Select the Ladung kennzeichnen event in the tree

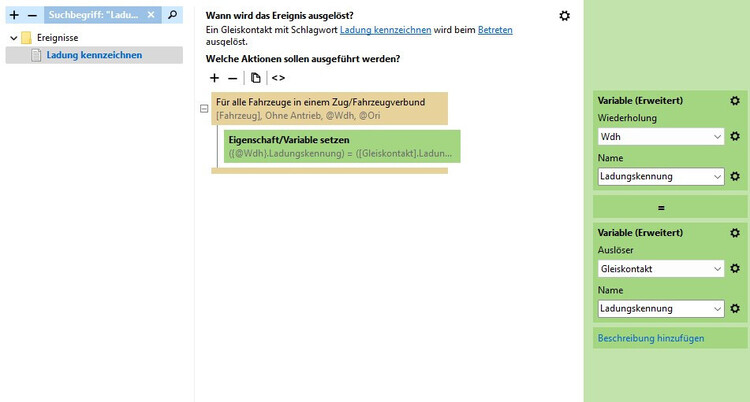(x=94, y=55)
